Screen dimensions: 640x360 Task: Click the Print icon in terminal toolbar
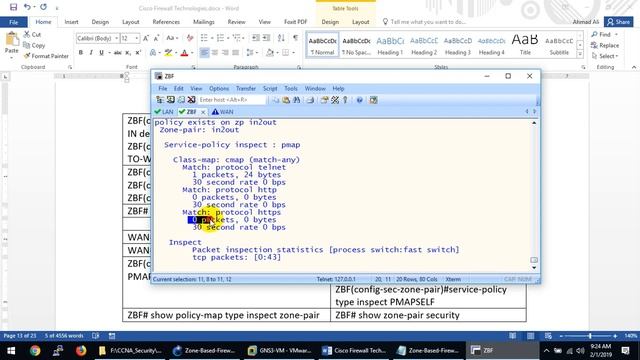coord(310,100)
